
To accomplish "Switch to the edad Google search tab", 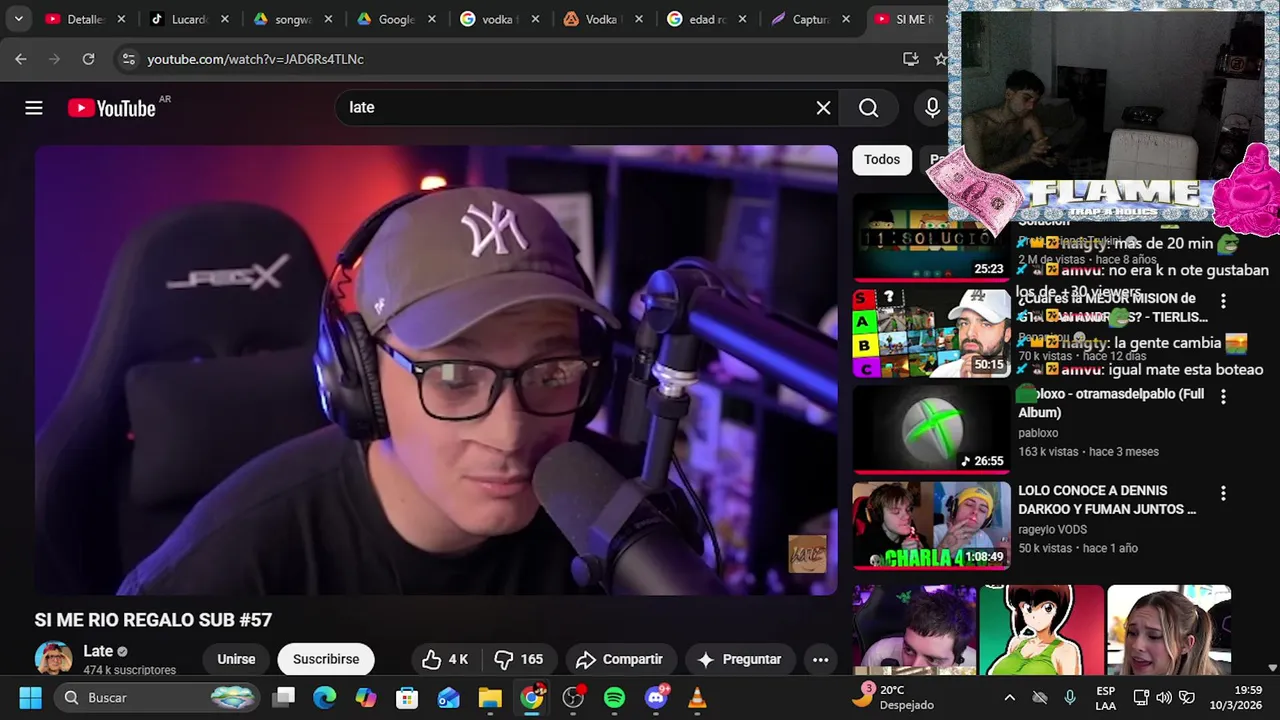I will [x=705, y=19].
